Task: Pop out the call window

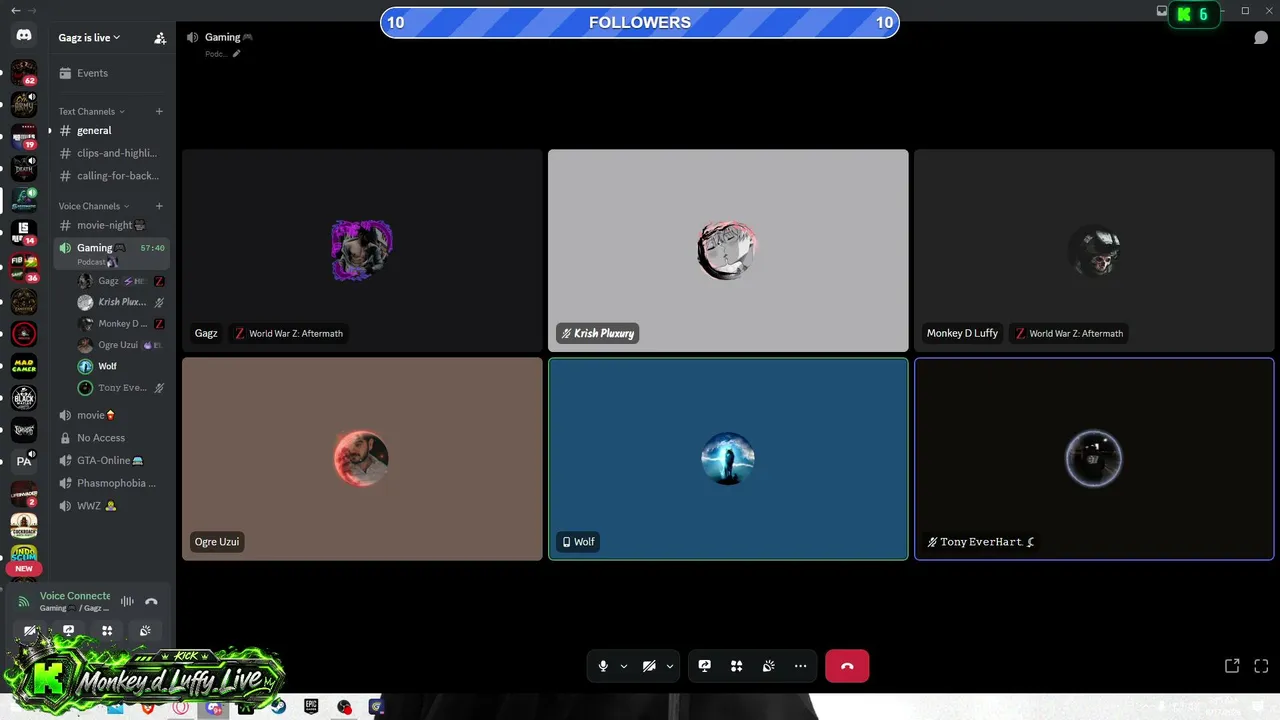Action: 1232,666
